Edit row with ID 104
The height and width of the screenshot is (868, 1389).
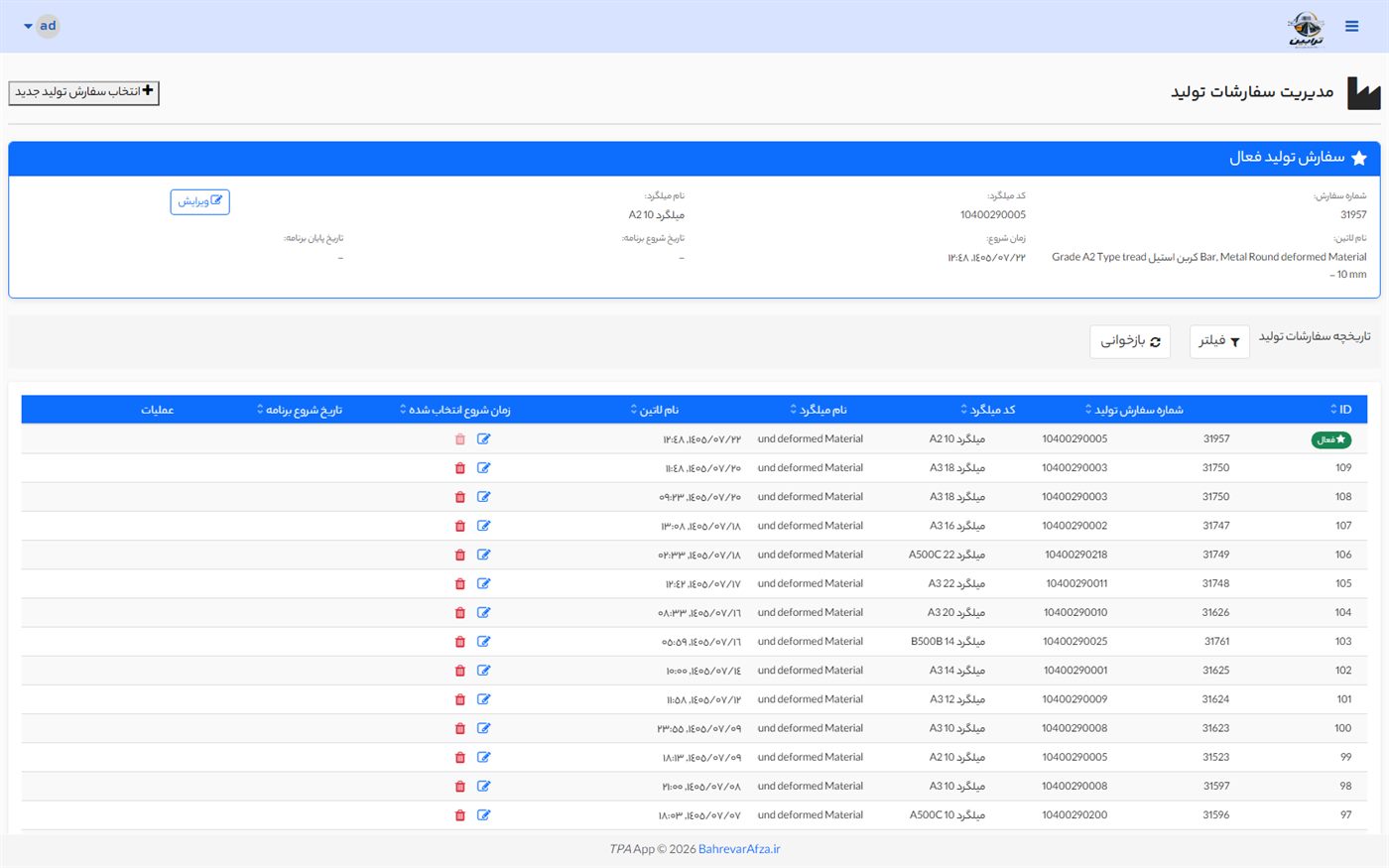point(484,612)
